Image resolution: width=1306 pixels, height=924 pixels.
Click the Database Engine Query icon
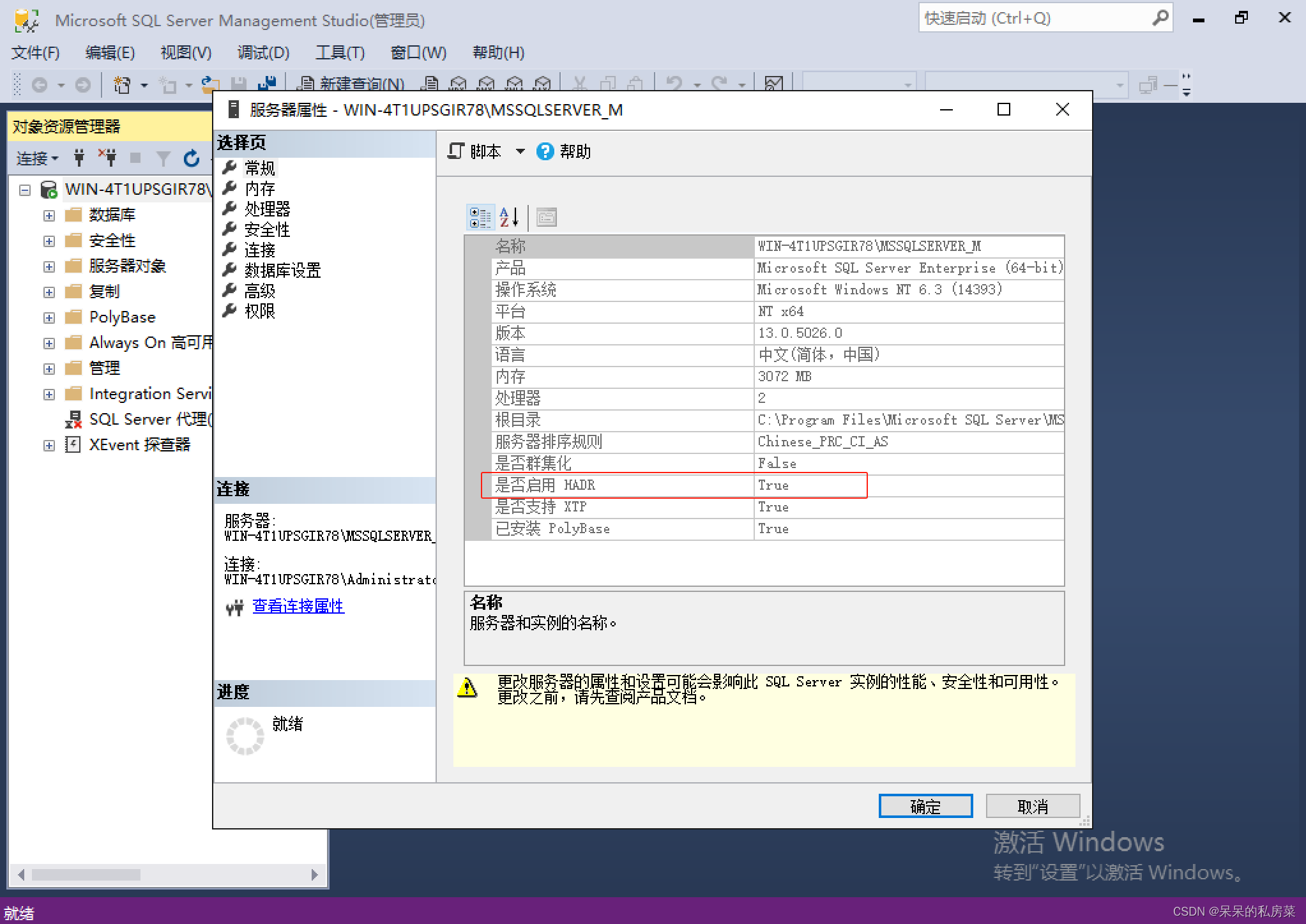tap(431, 84)
